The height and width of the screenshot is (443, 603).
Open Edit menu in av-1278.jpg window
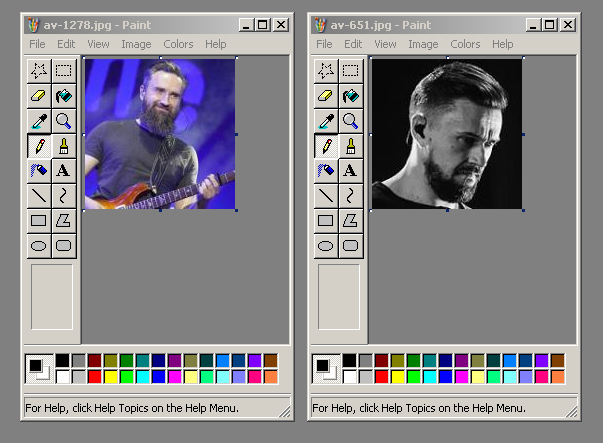66,44
